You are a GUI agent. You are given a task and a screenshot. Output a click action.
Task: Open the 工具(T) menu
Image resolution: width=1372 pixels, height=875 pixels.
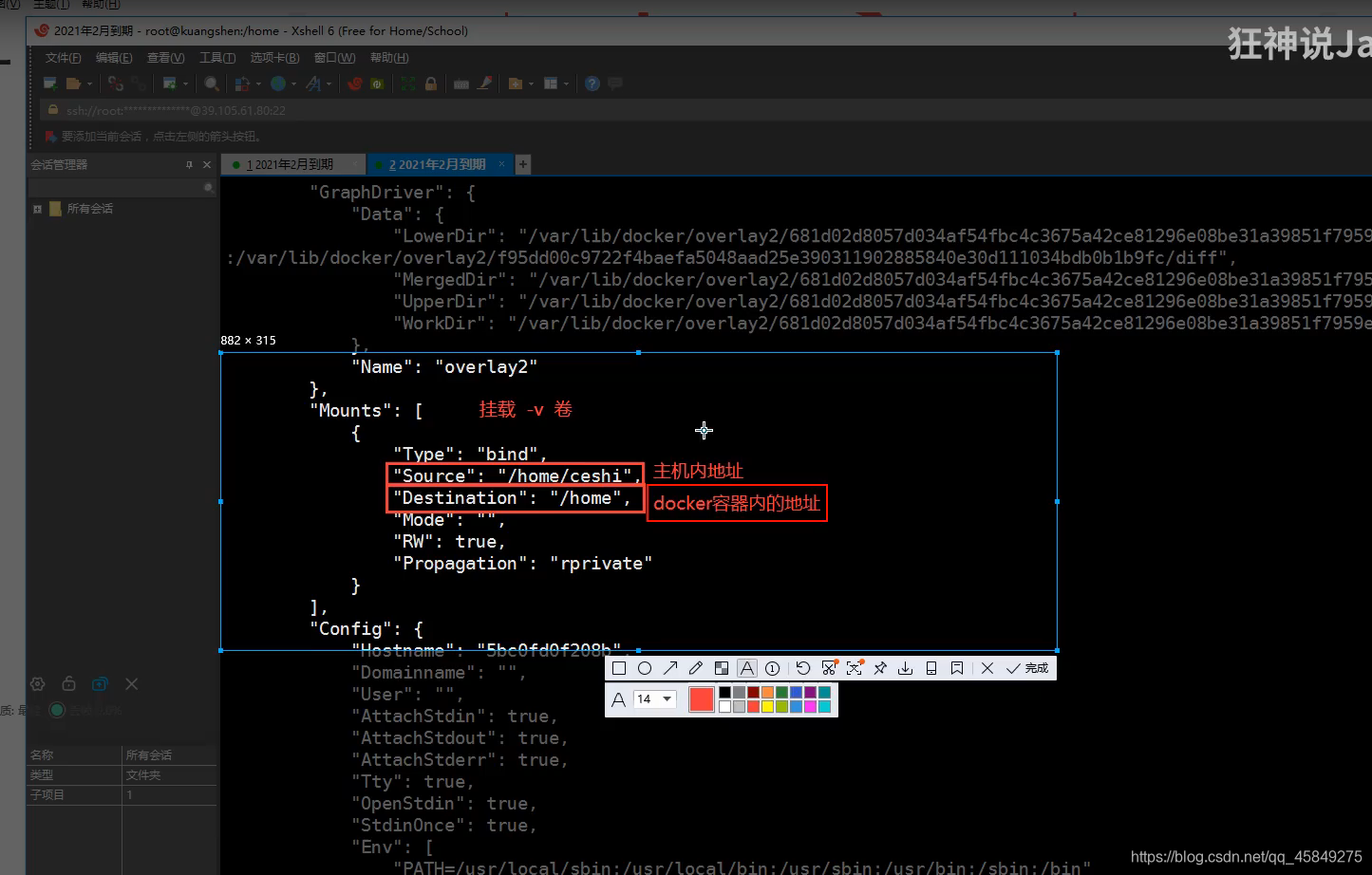(217, 58)
